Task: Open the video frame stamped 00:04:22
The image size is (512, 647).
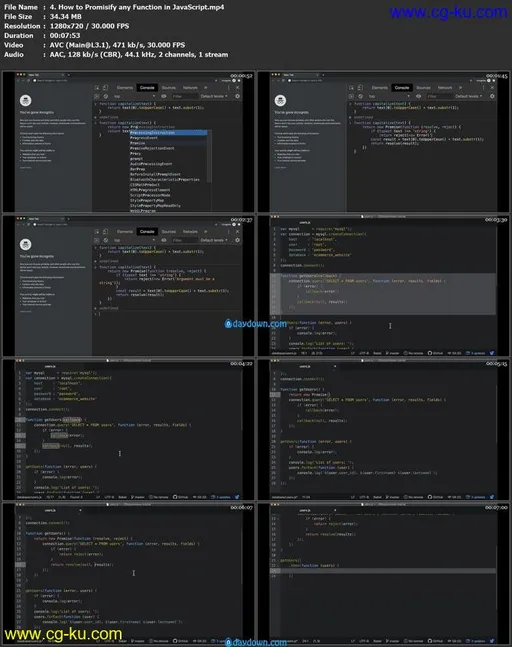Action: pos(128,430)
